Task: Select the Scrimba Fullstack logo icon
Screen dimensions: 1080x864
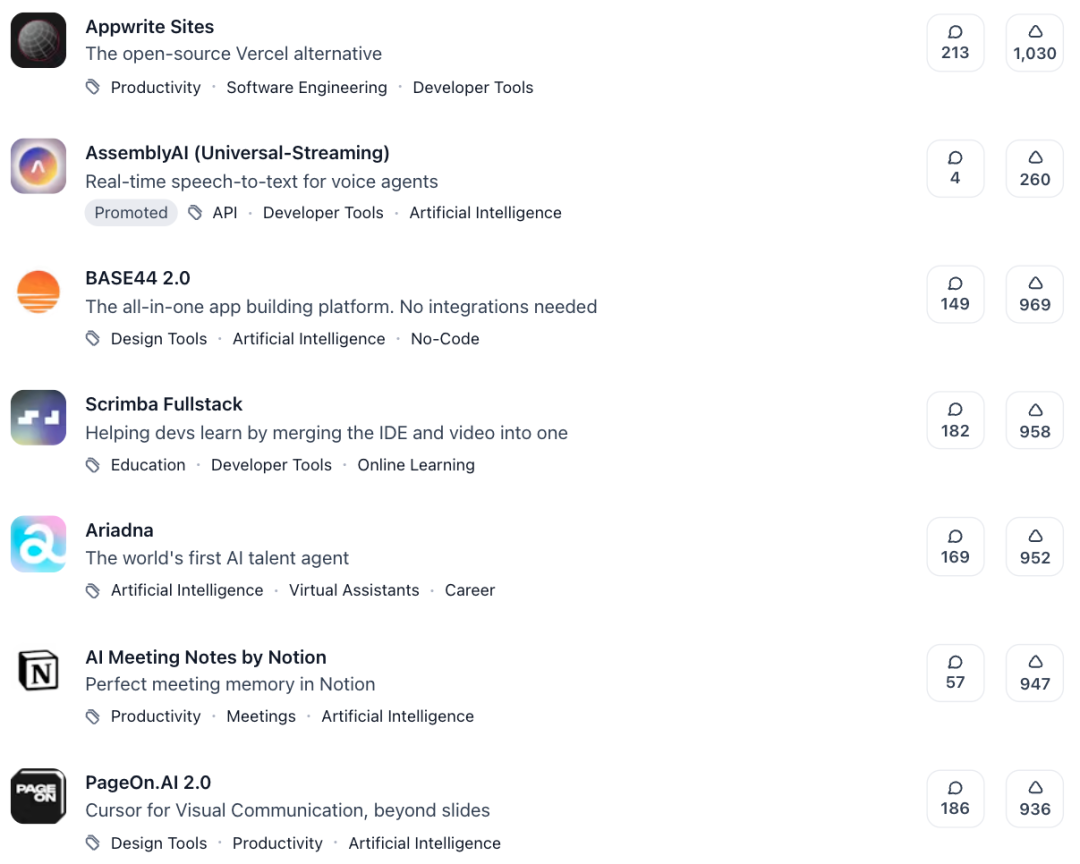Action: coord(38,418)
